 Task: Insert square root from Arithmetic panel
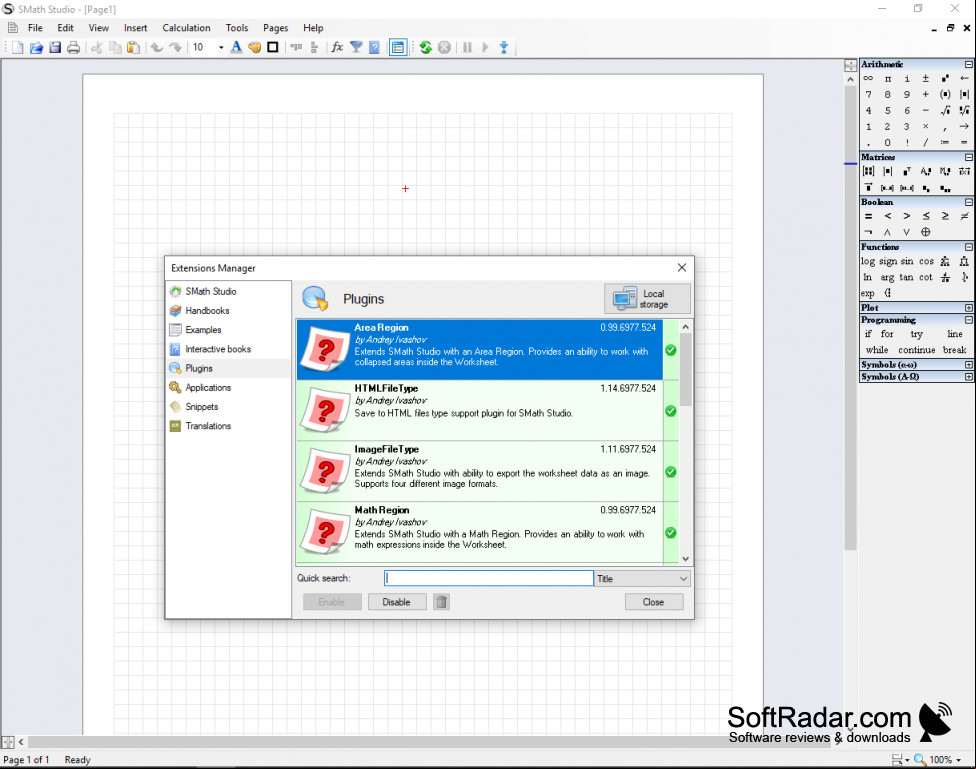945,111
